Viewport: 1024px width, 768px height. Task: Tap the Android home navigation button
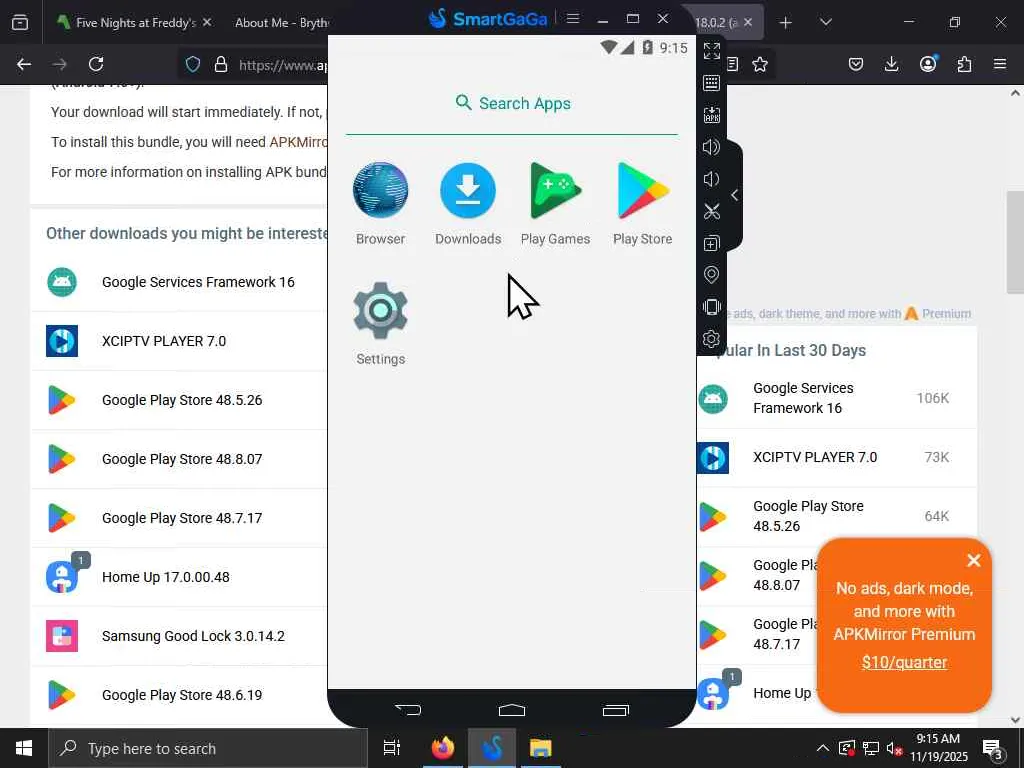512,709
